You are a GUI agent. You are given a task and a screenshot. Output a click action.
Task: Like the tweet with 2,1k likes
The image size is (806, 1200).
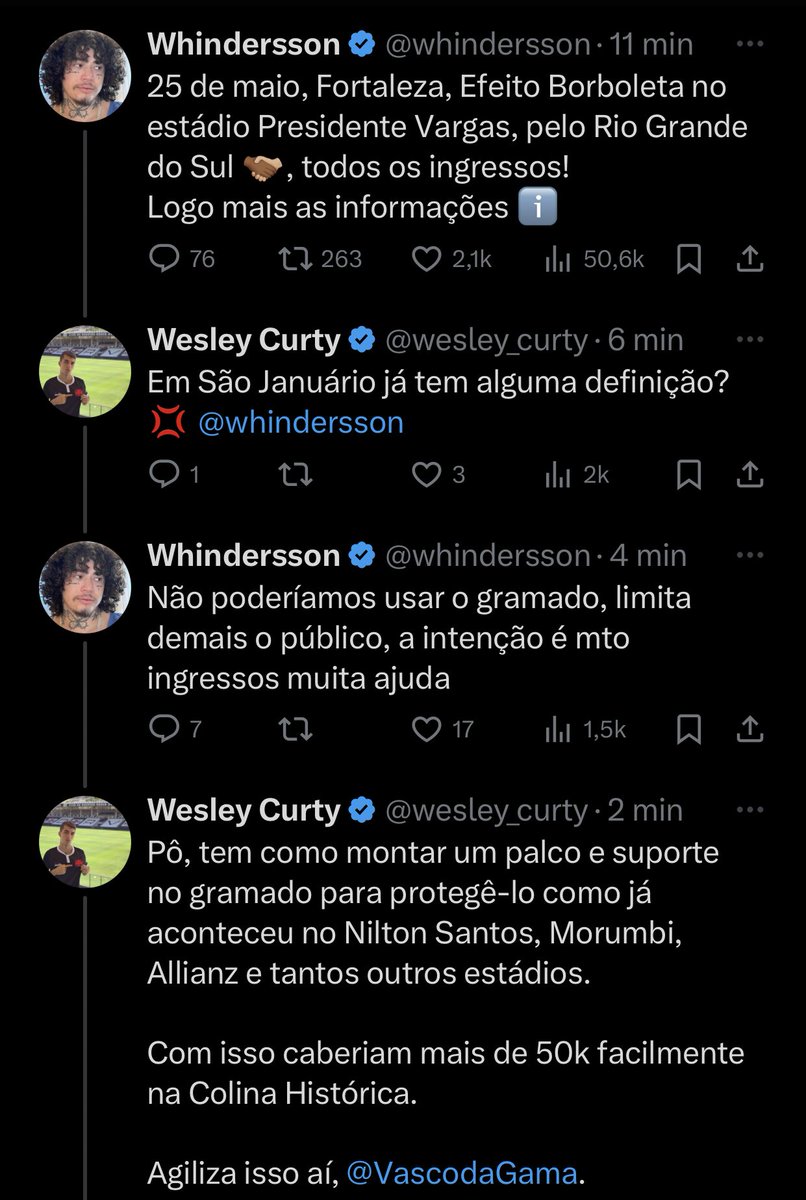coord(427,260)
